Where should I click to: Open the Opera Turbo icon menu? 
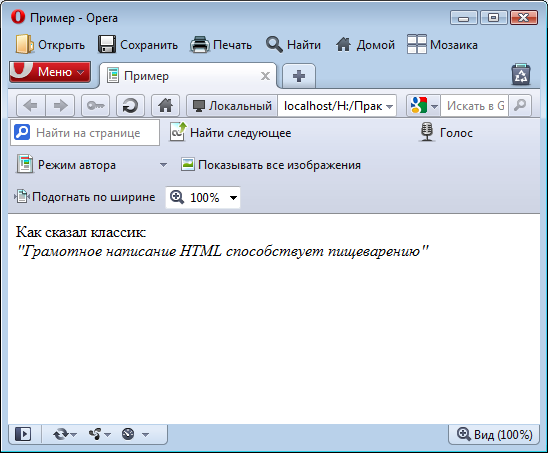[128, 434]
